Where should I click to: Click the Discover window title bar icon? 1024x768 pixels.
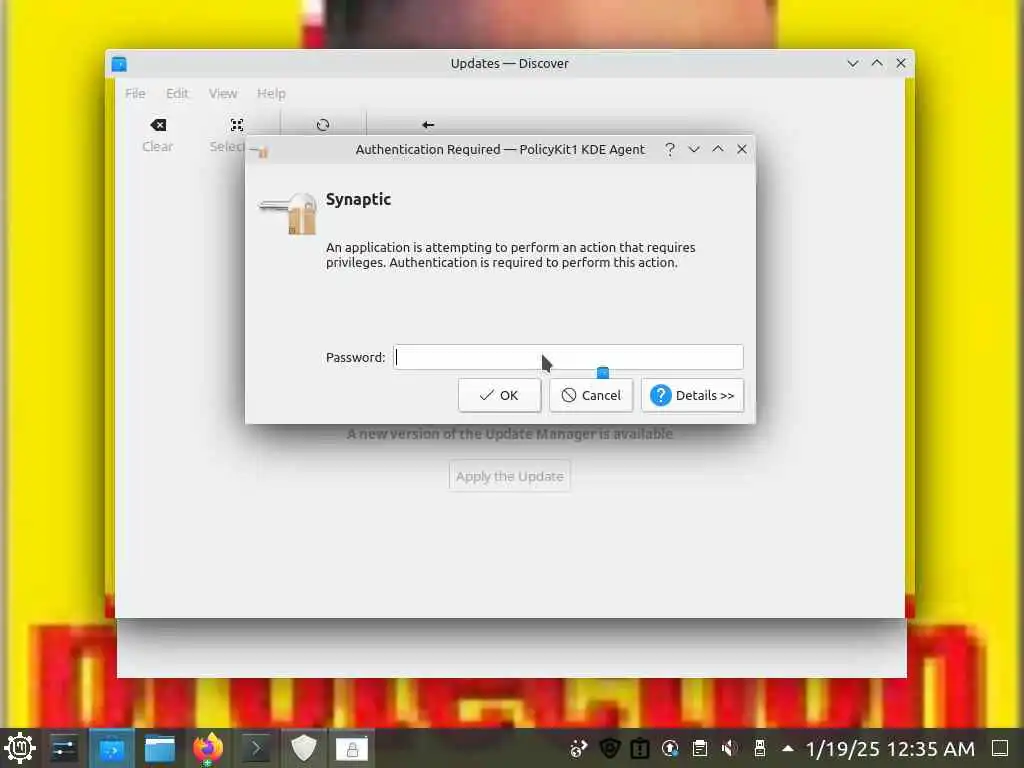point(119,64)
